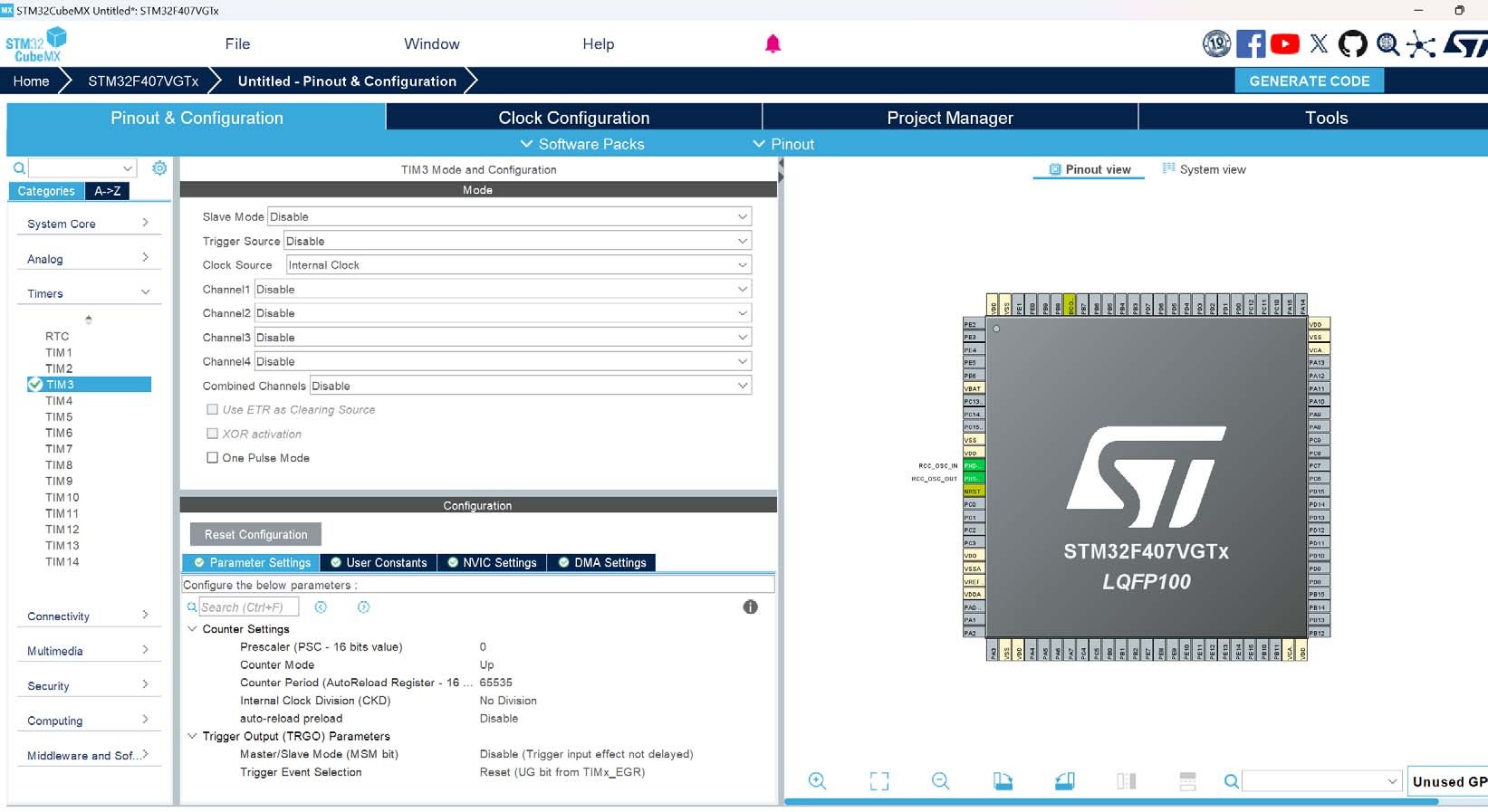Collapse the Timers category
This screenshot has height=812, width=1488.
pos(88,293)
